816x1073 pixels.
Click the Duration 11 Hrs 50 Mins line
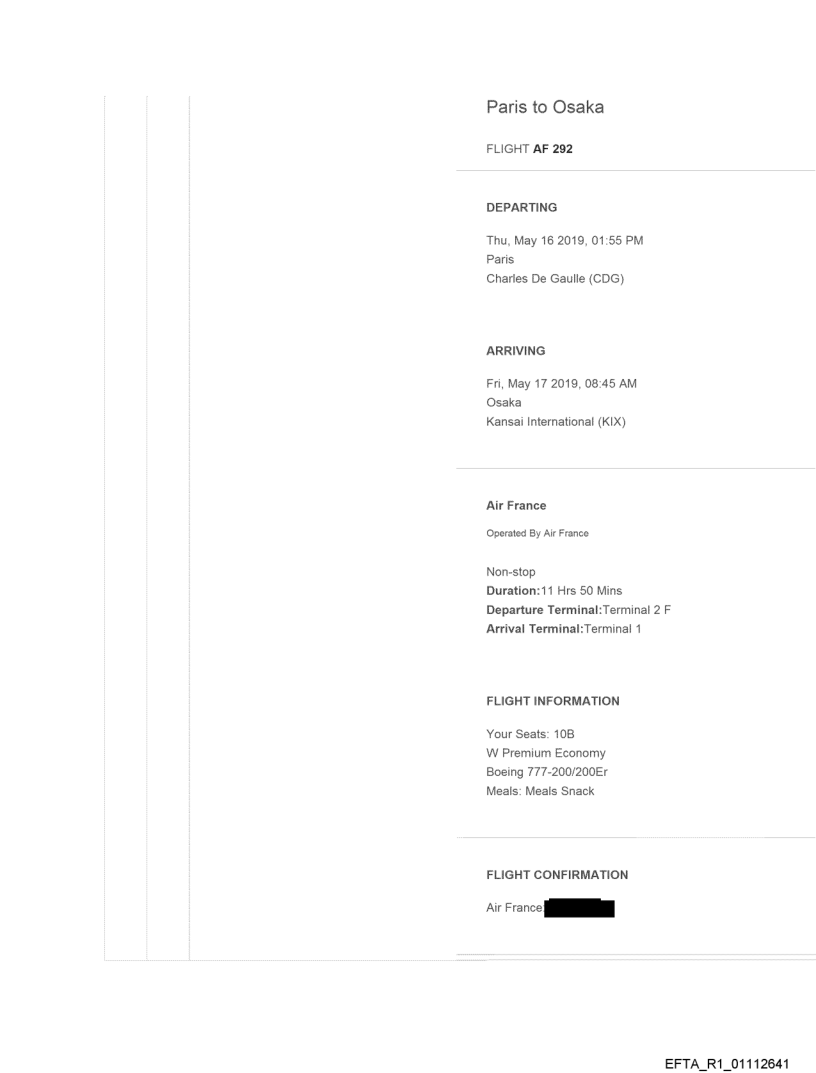coord(553,591)
